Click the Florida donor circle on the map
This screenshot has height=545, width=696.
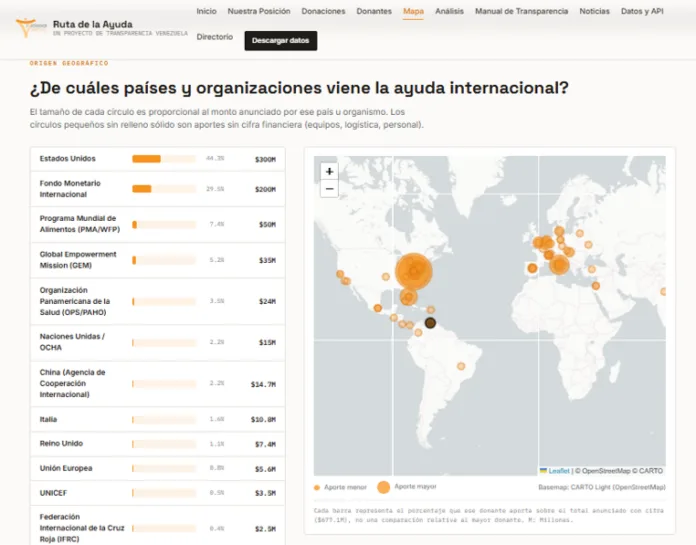click(408, 297)
